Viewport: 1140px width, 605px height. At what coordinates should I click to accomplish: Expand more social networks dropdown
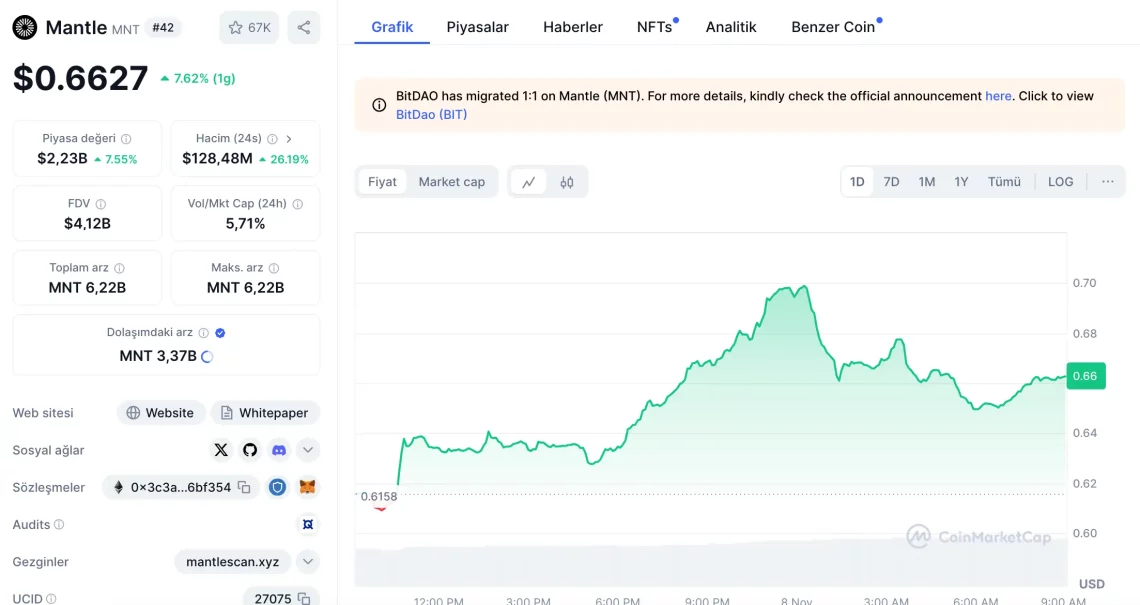click(x=308, y=450)
